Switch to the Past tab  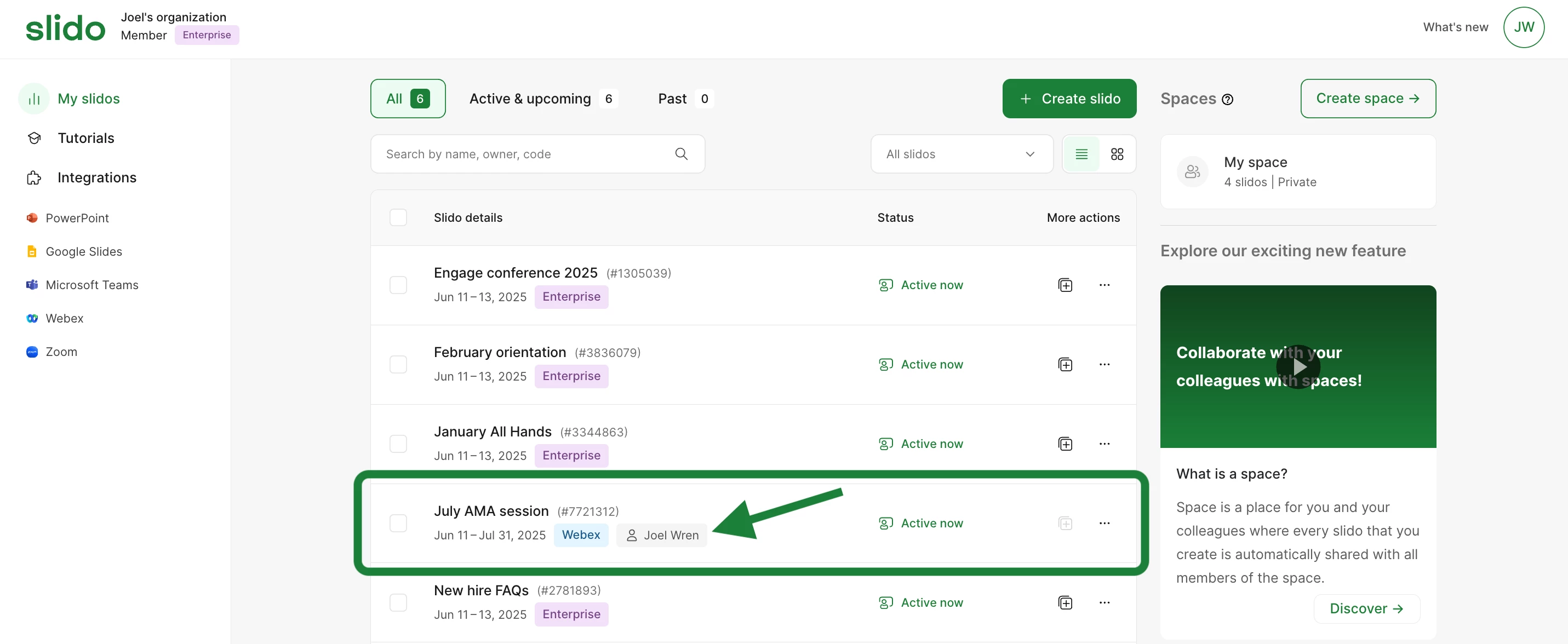[x=685, y=99]
